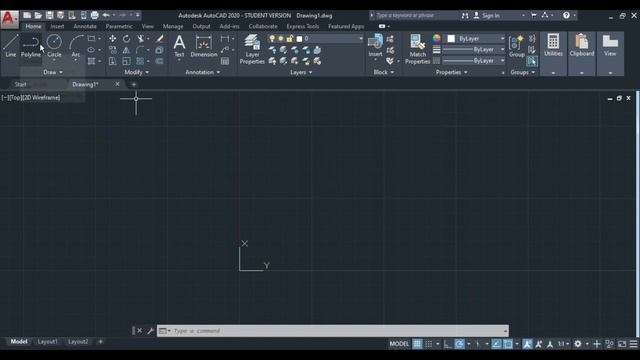Image resolution: width=640 pixels, height=360 pixels.
Task: Expand the Annotation panel
Action: 203,72
